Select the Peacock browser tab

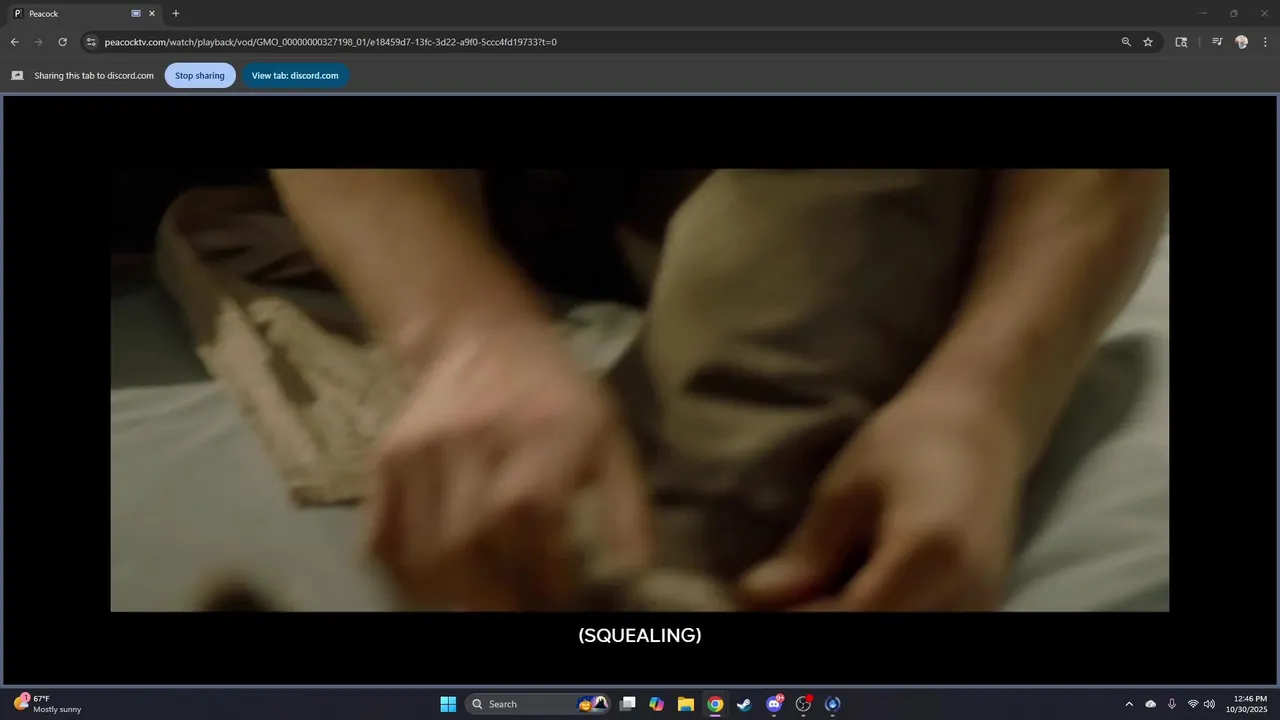(84, 14)
